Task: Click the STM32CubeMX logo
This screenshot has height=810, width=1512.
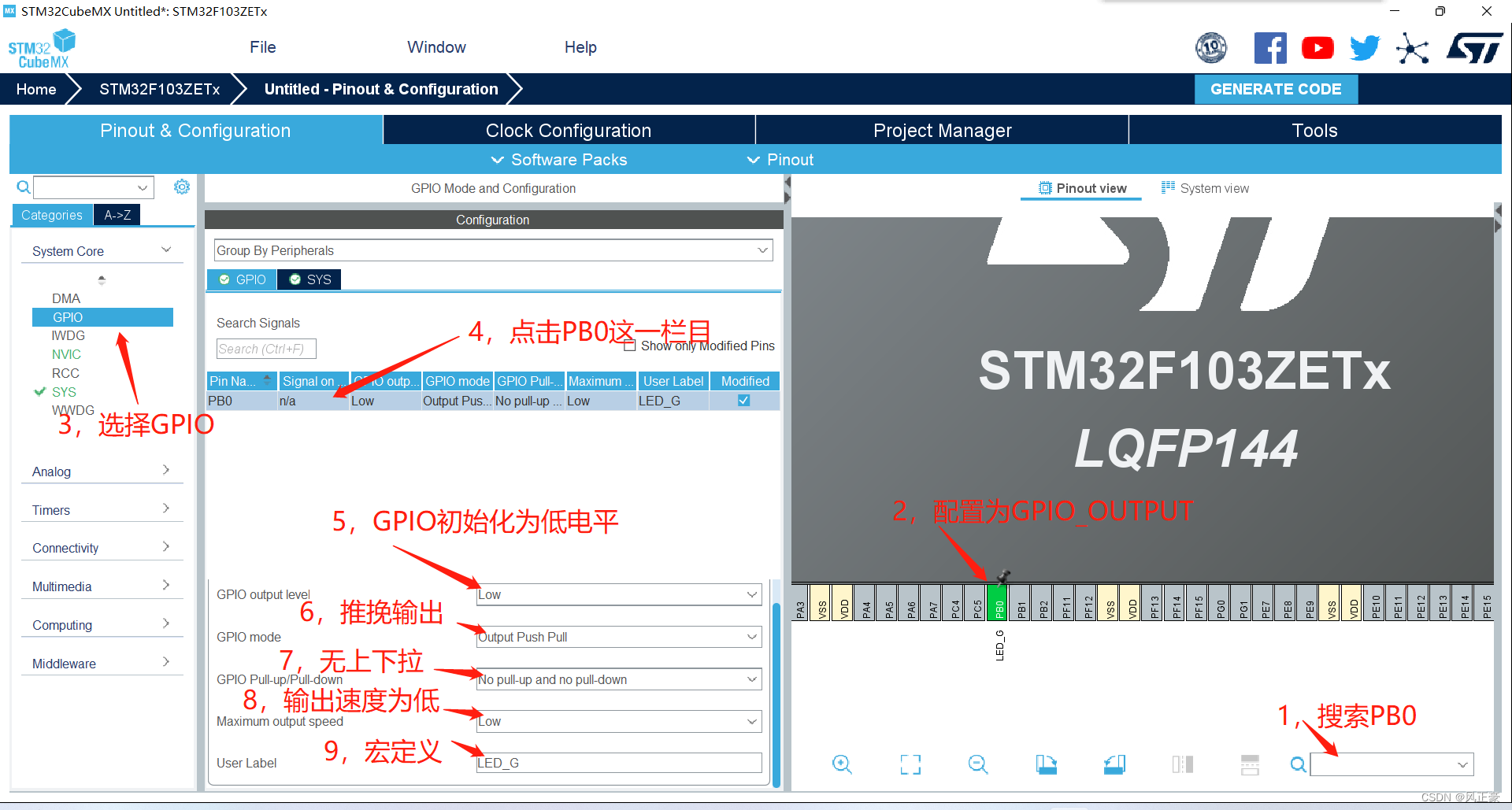Action: click(x=42, y=49)
